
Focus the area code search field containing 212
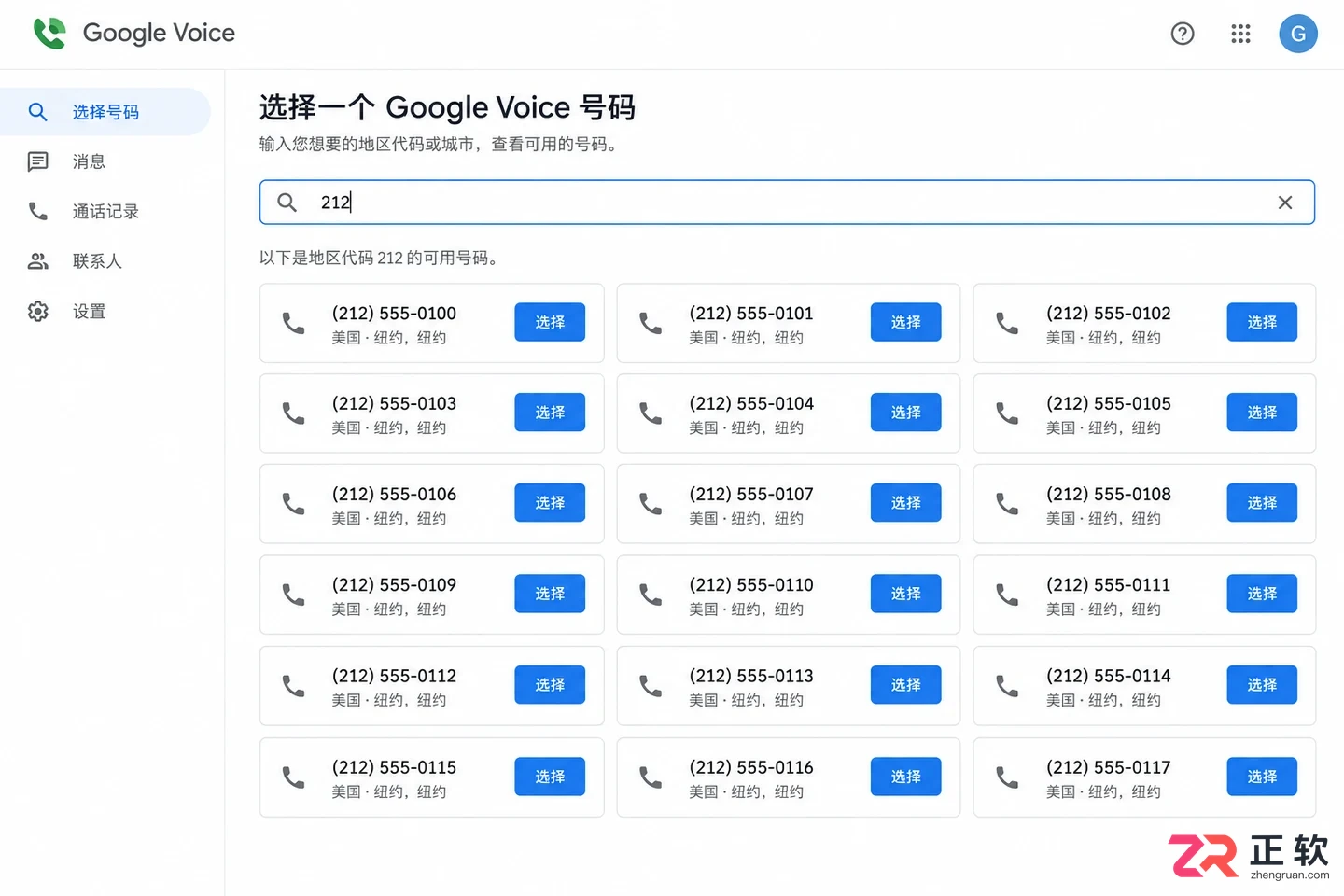[787, 203]
